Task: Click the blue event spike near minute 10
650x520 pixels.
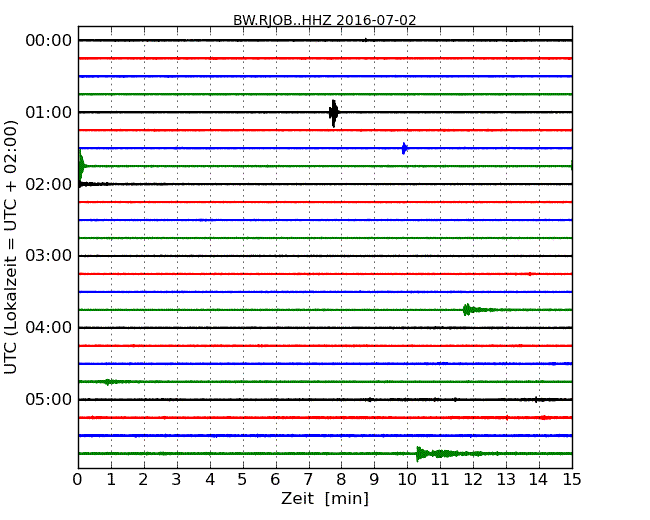Action: tap(404, 148)
